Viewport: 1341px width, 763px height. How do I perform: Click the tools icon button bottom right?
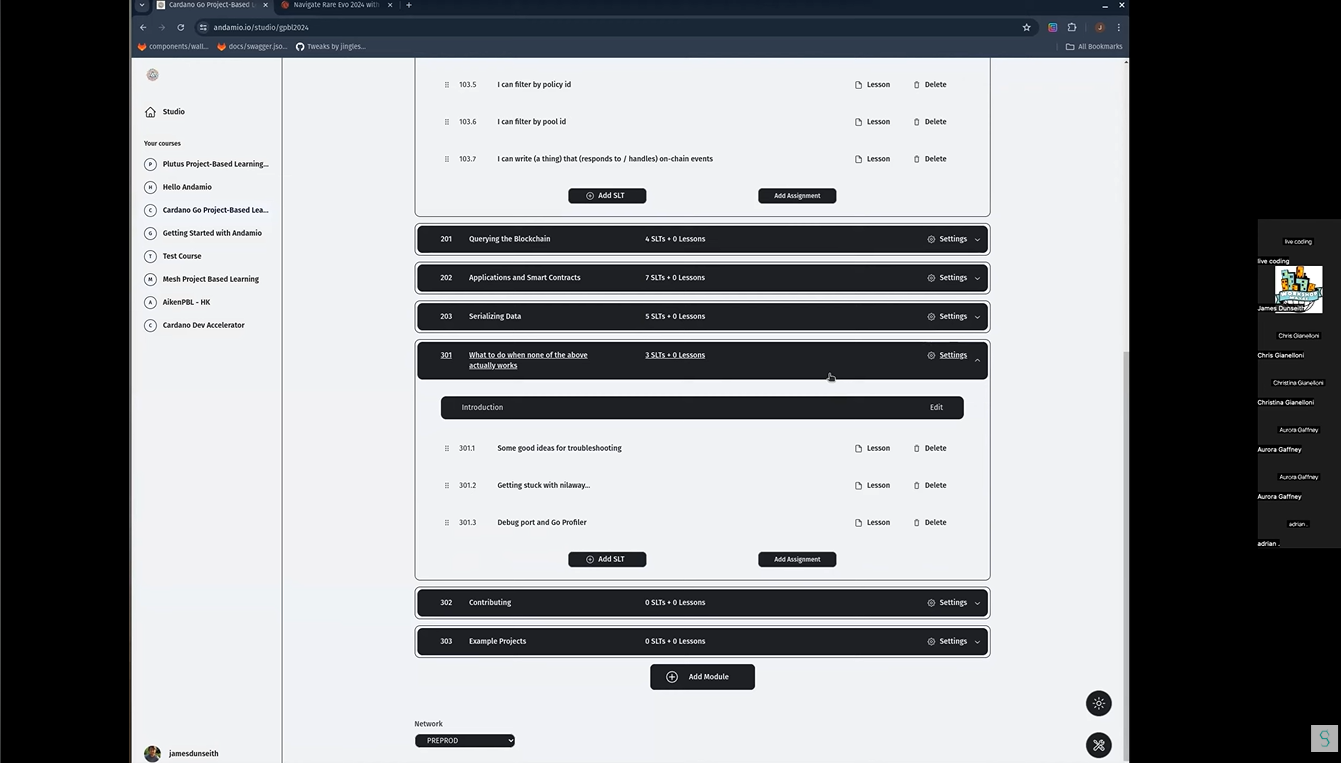click(1098, 745)
